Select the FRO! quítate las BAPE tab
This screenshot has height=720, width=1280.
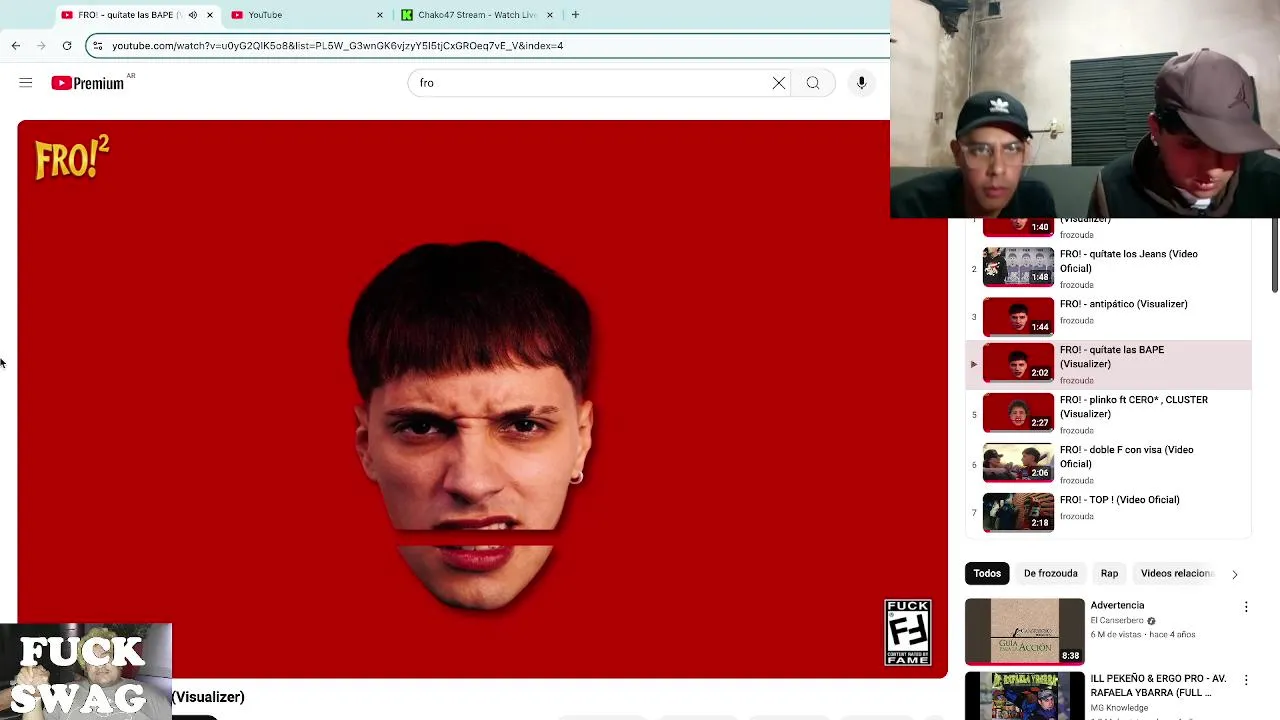tap(137, 15)
